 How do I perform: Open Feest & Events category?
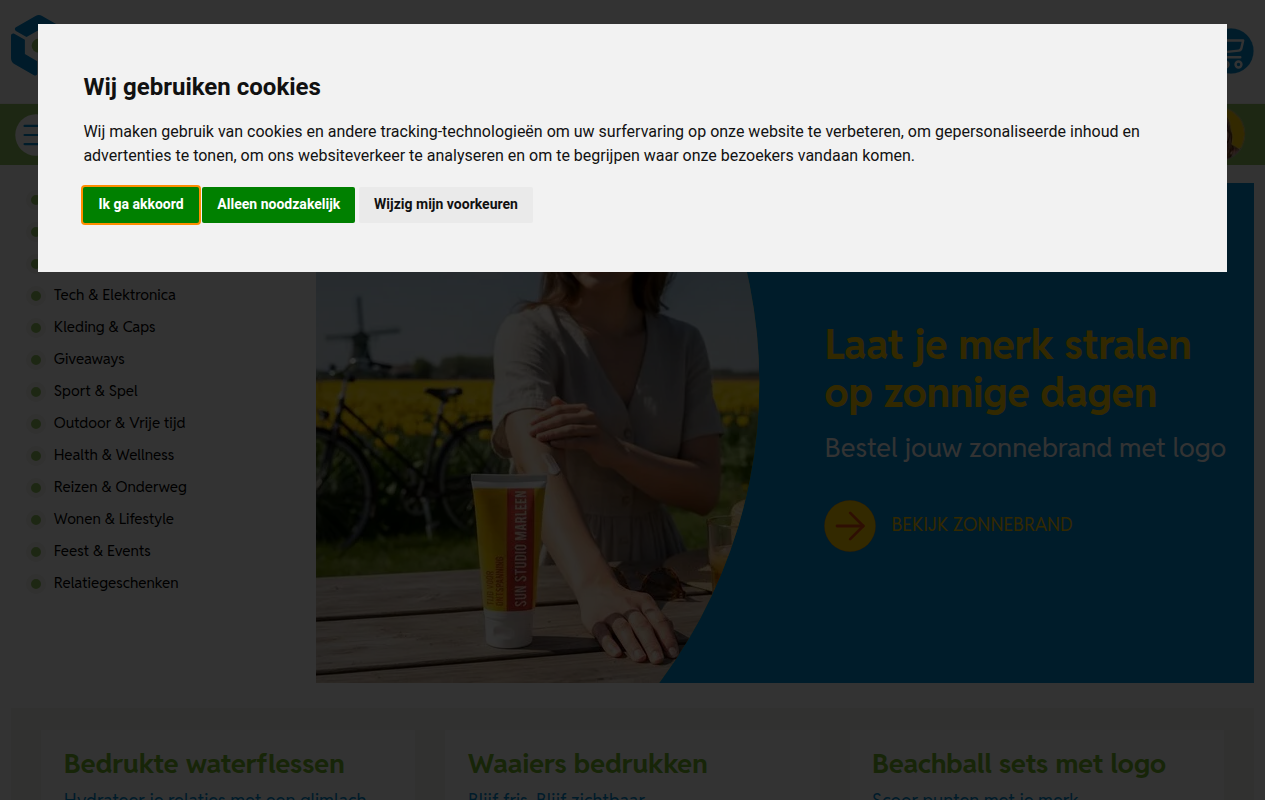click(x=102, y=551)
